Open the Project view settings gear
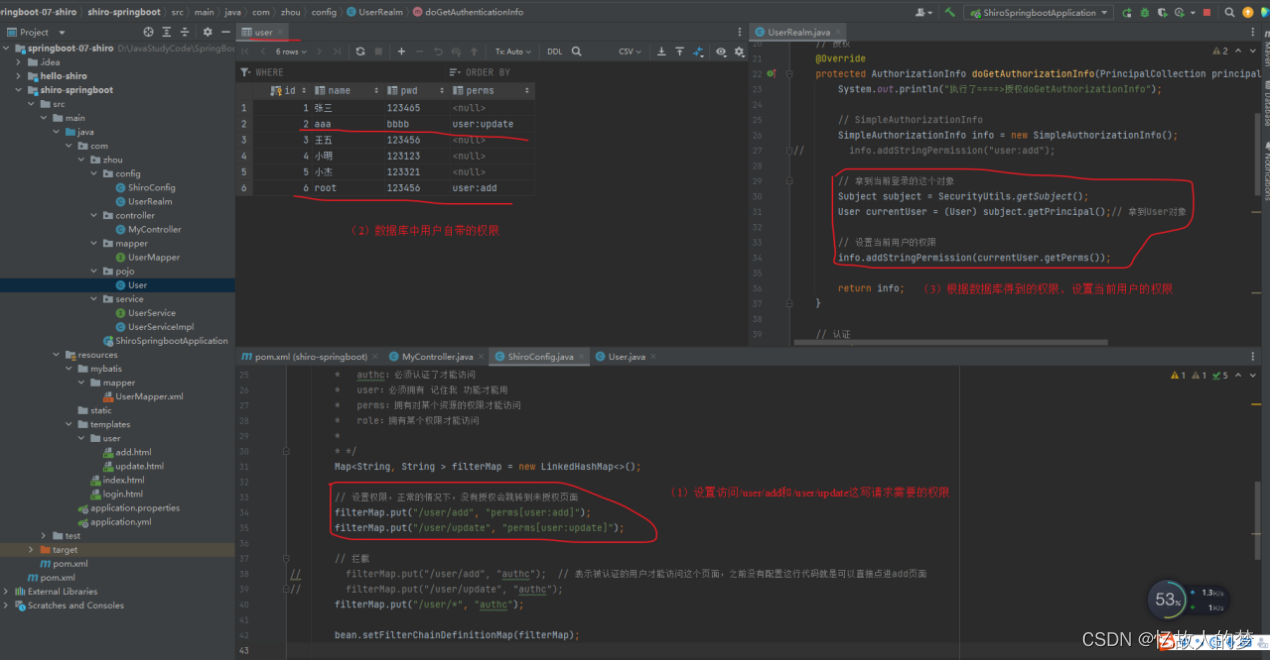The width and height of the screenshot is (1270, 660). pos(208,32)
